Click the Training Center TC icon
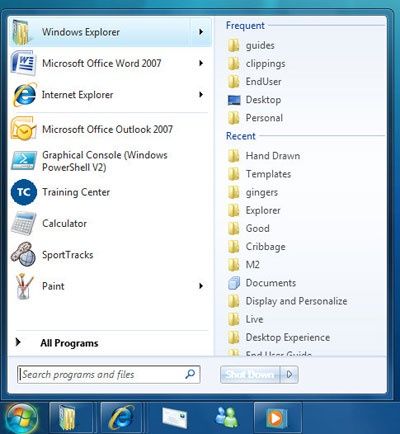The height and width of the screenshot is (434, 400). 24,192
